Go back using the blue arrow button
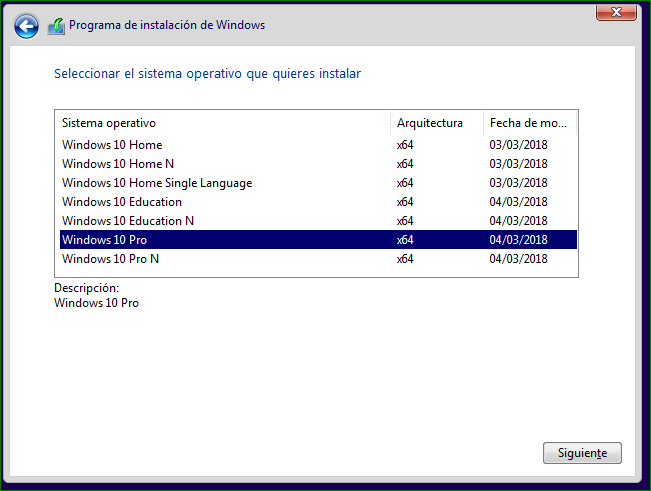Image resolution: width=651 pixels, height=491 pixels. (26, 26)
